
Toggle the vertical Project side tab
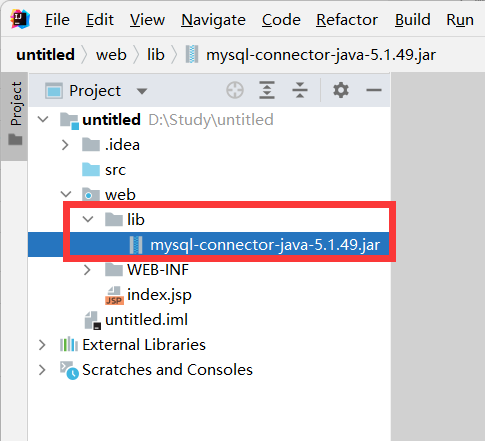pyautogui.click(x=15, y=114)
